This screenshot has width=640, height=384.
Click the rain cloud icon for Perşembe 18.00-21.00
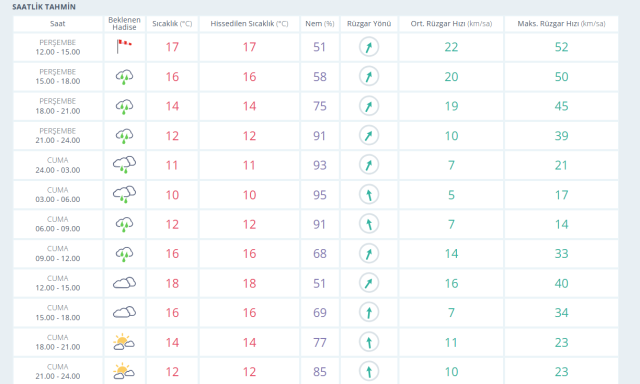(x=124, y=106)
